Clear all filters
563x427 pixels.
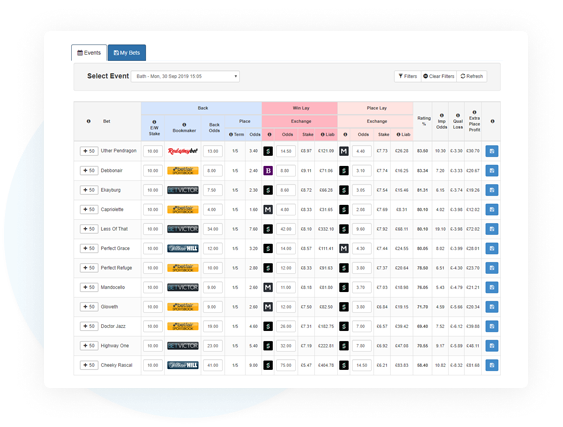click(x=438, y=76)
